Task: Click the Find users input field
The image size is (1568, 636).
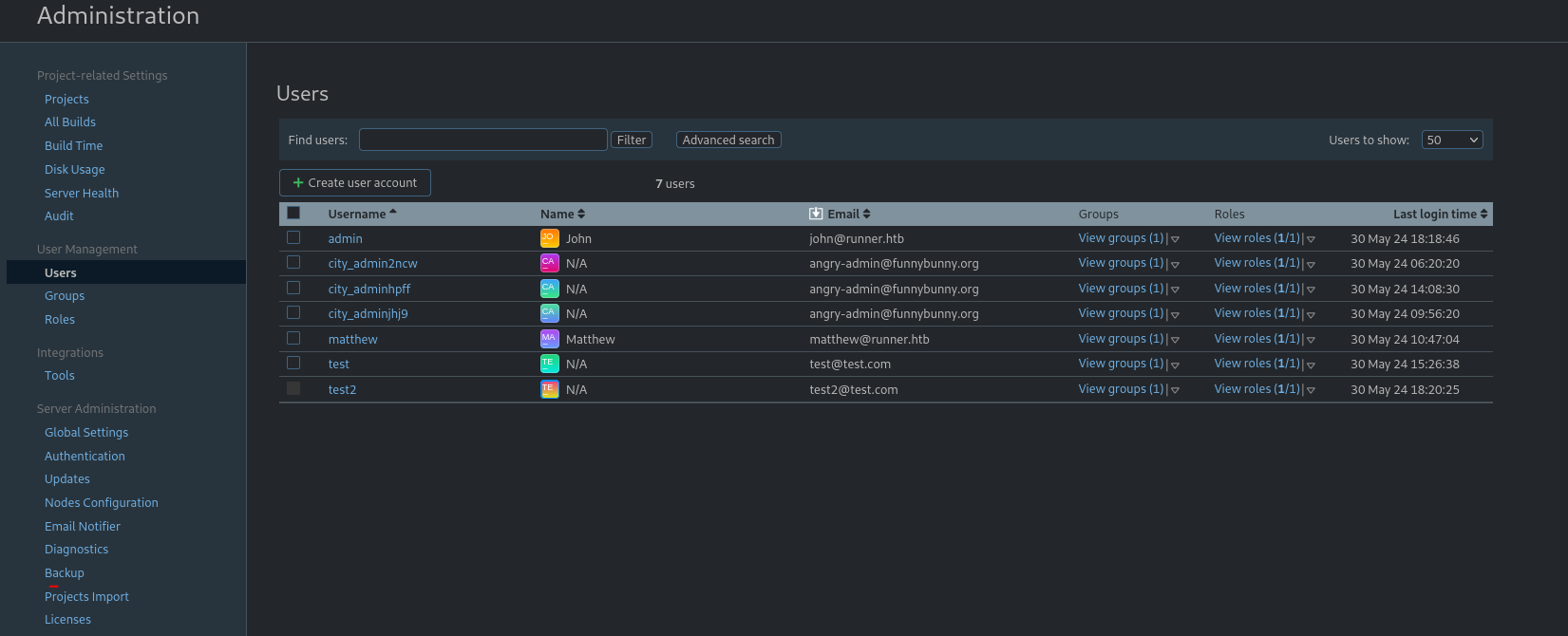Action: [483, 140]
